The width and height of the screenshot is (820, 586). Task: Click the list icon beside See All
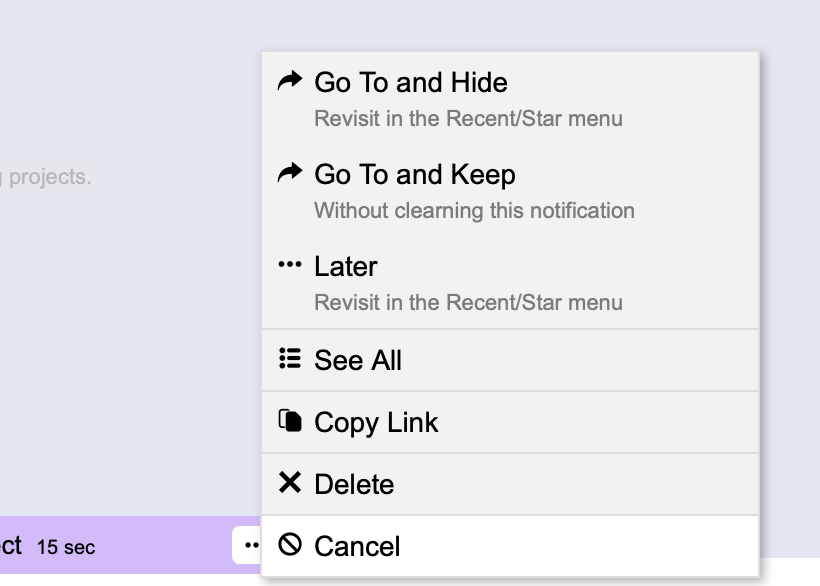290,359
